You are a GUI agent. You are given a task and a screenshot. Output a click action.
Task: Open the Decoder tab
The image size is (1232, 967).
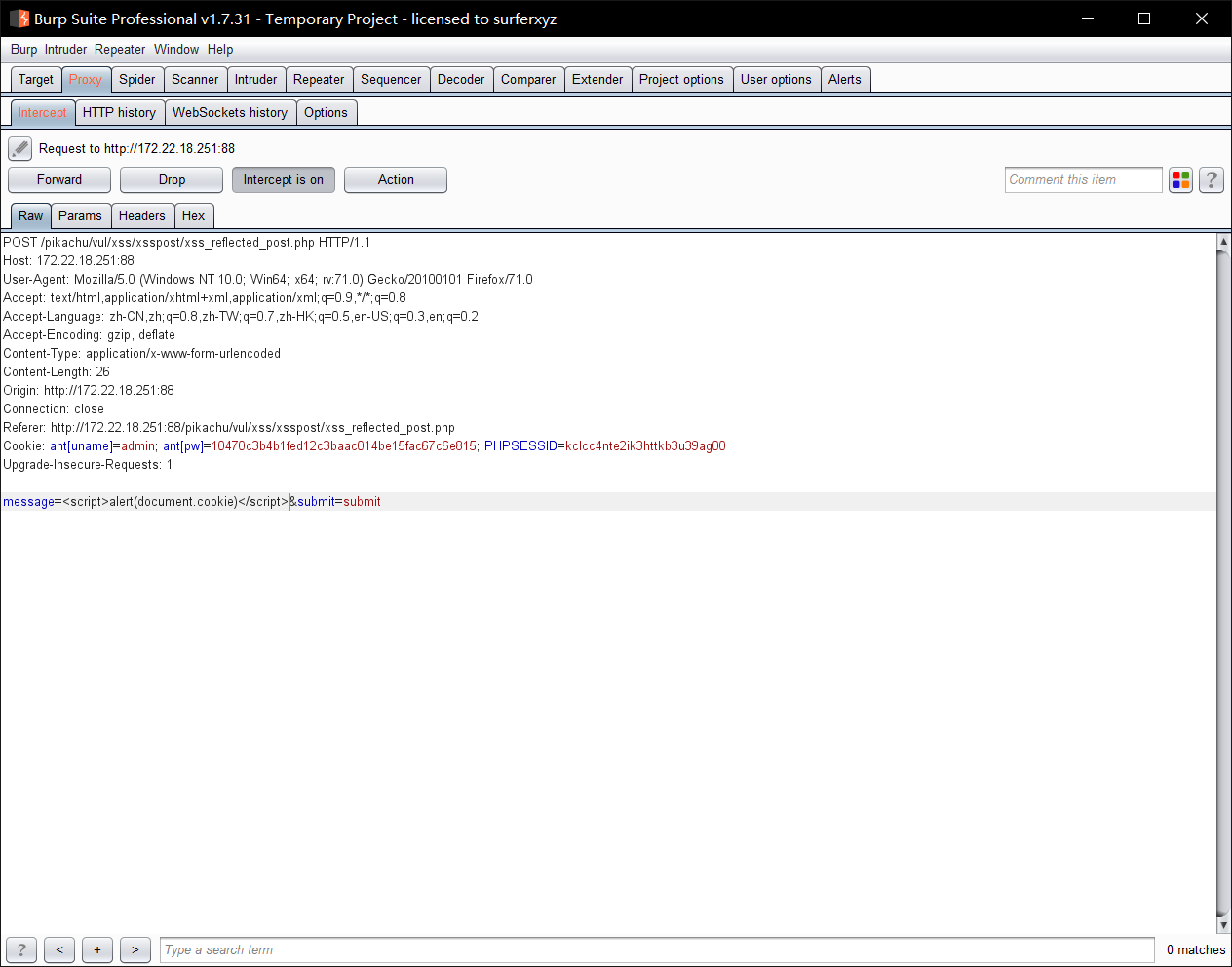[461, 79]
